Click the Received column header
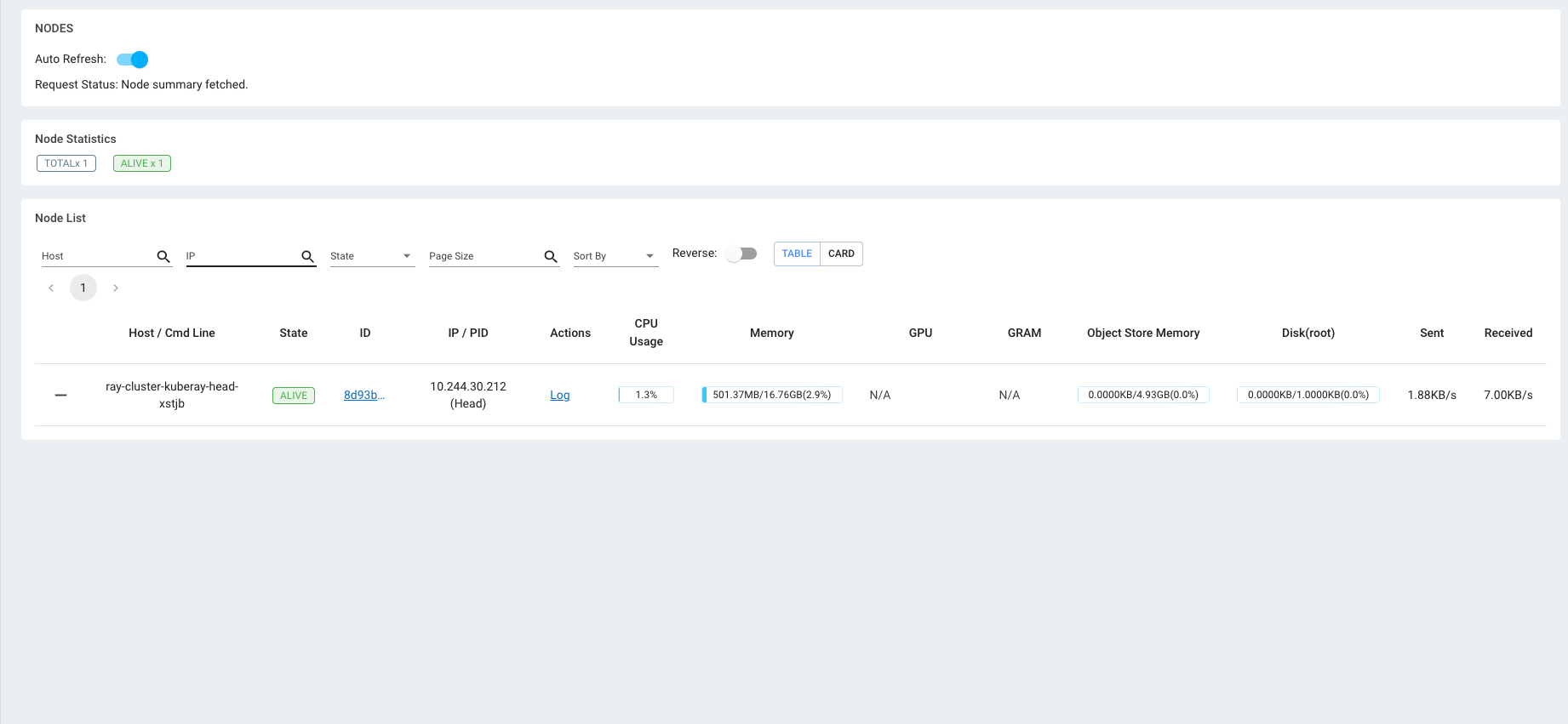Screen dimensions: 1568x724 [1508, 333]
